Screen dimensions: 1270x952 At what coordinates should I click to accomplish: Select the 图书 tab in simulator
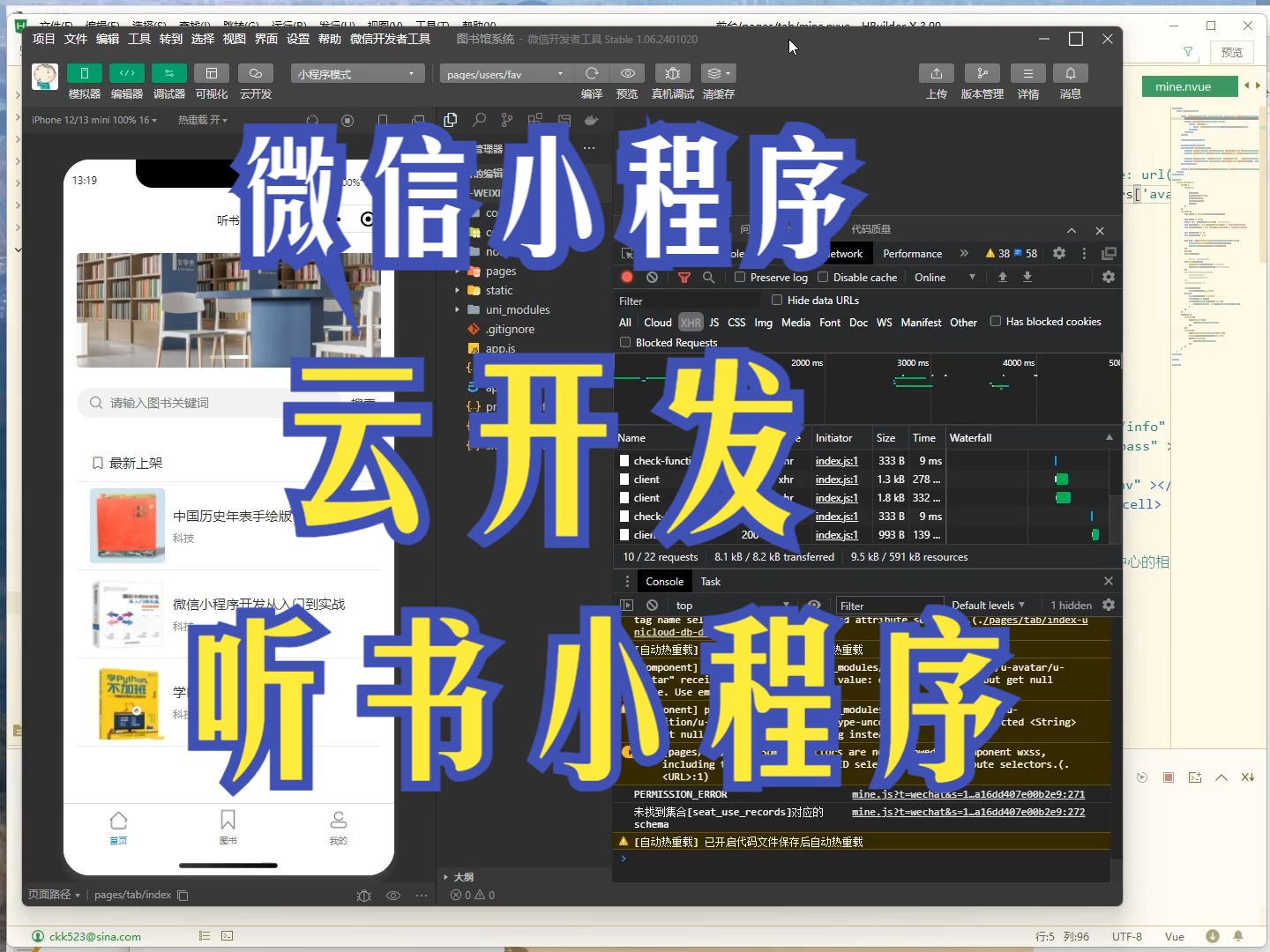point(228,828)
